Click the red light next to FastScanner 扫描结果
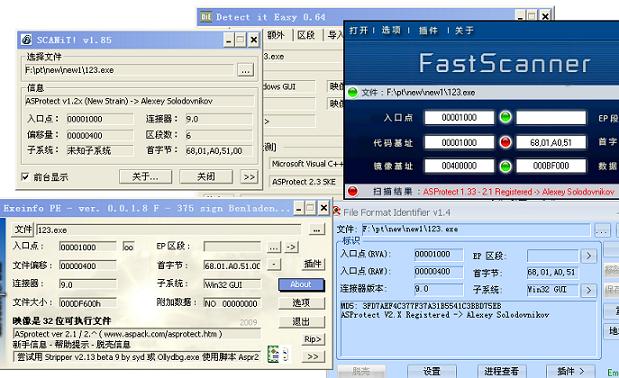The width and height of the screenshot is (619, 378). tap(353, 191)
